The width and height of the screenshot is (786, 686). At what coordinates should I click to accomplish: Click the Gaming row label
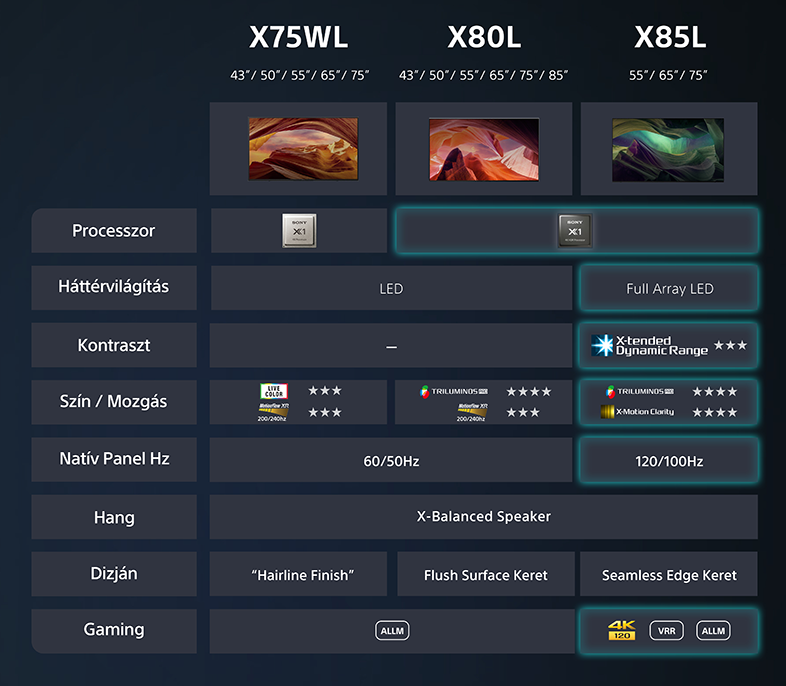pos(114,630)
